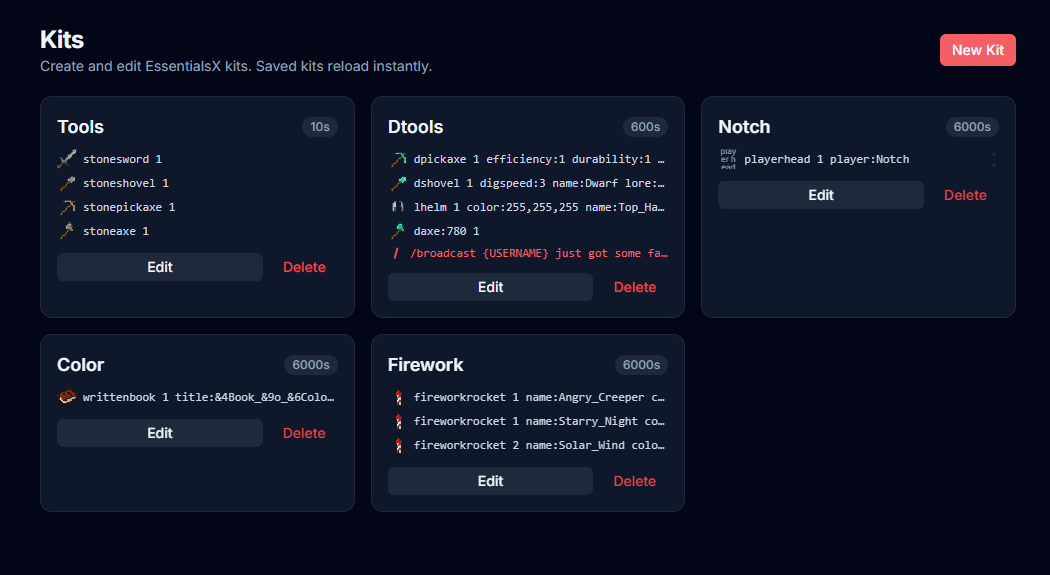Viewport: 1050px width, 575px height.
Task: Click the written book icon in Color kit
Action: tap(67, 397)
